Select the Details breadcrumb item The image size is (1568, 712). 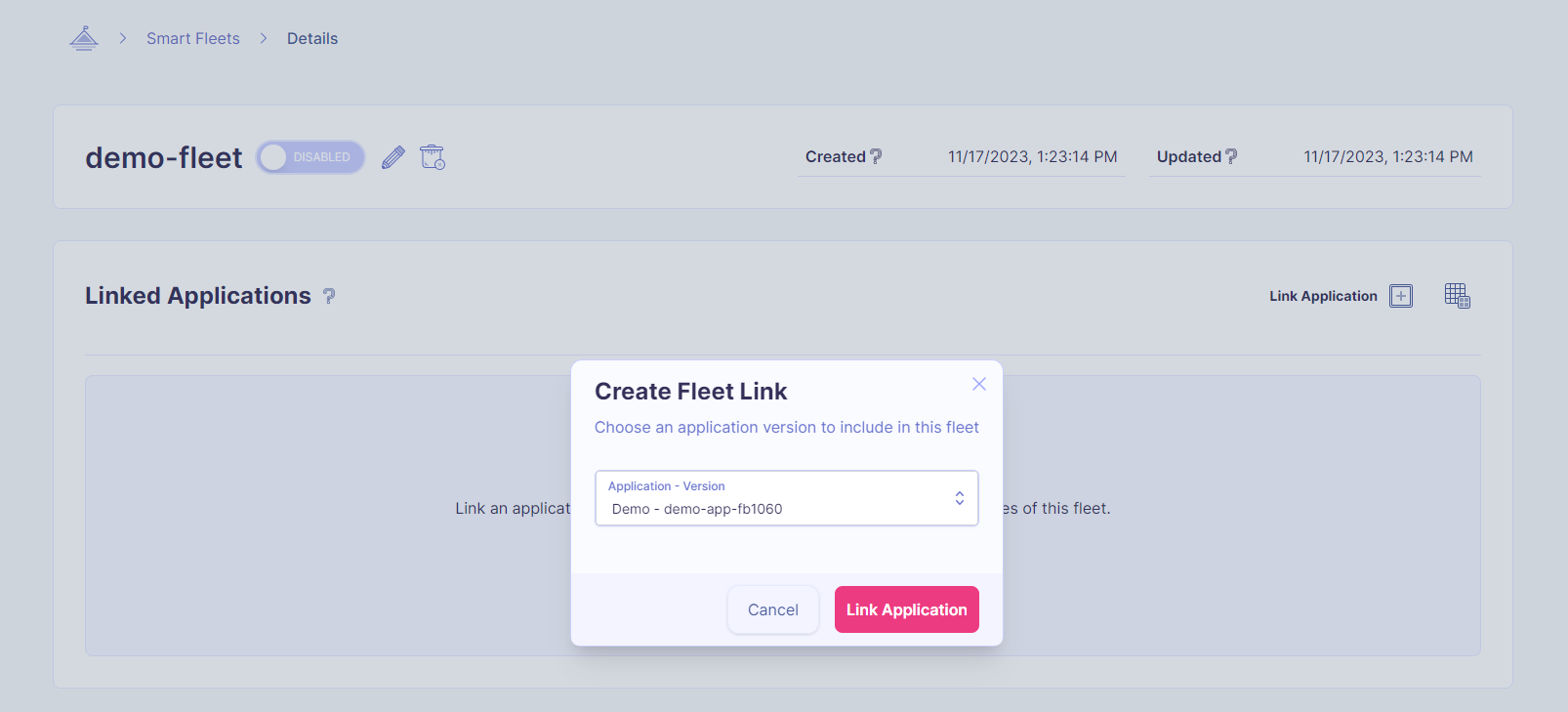[x=312, y=39]
